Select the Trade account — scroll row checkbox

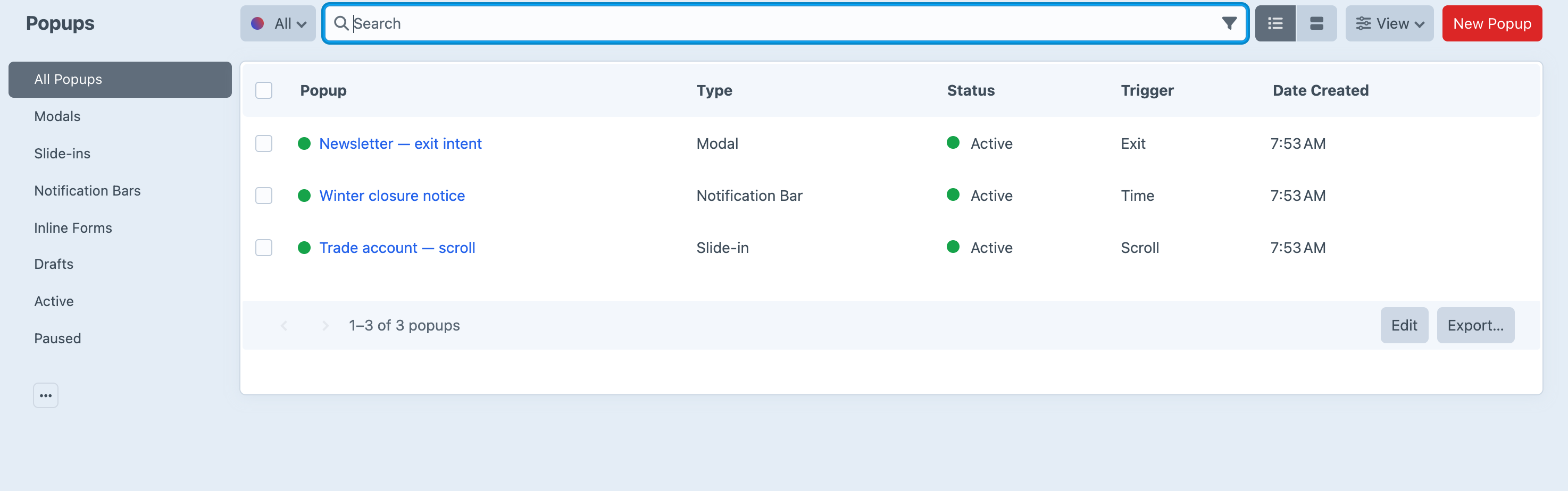click(264, 248)
